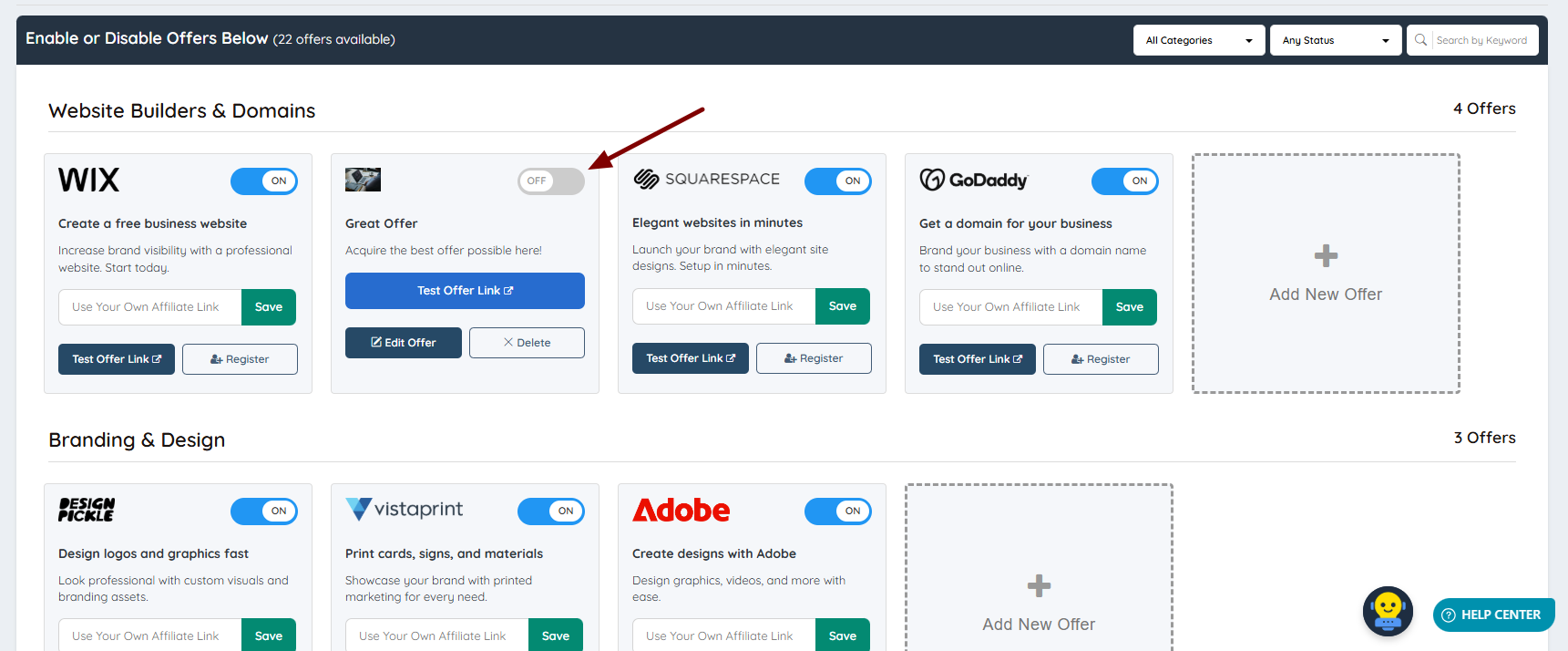Save the WIX affiliate link
Viewport: 1568px width, 651px height.
(269, 307)
